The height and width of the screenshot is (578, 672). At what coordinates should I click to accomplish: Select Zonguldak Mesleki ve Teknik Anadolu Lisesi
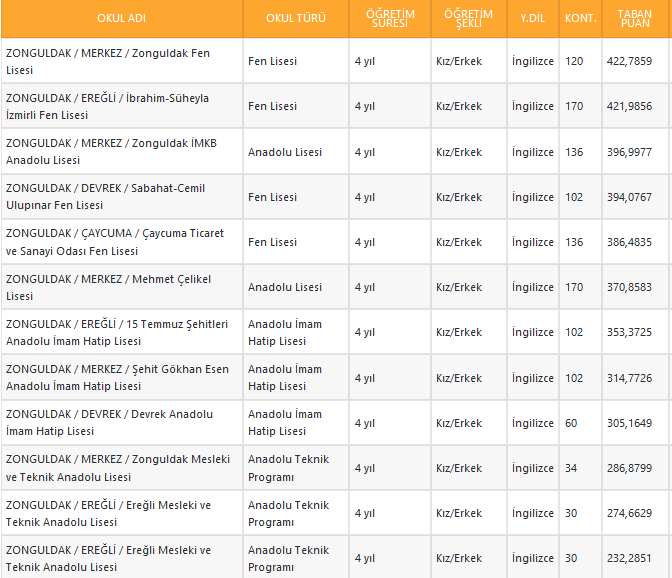[x=118, y=468]
